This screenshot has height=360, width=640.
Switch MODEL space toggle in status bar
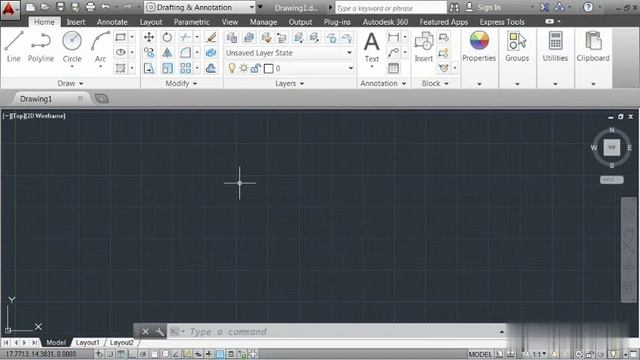(480, 354)
